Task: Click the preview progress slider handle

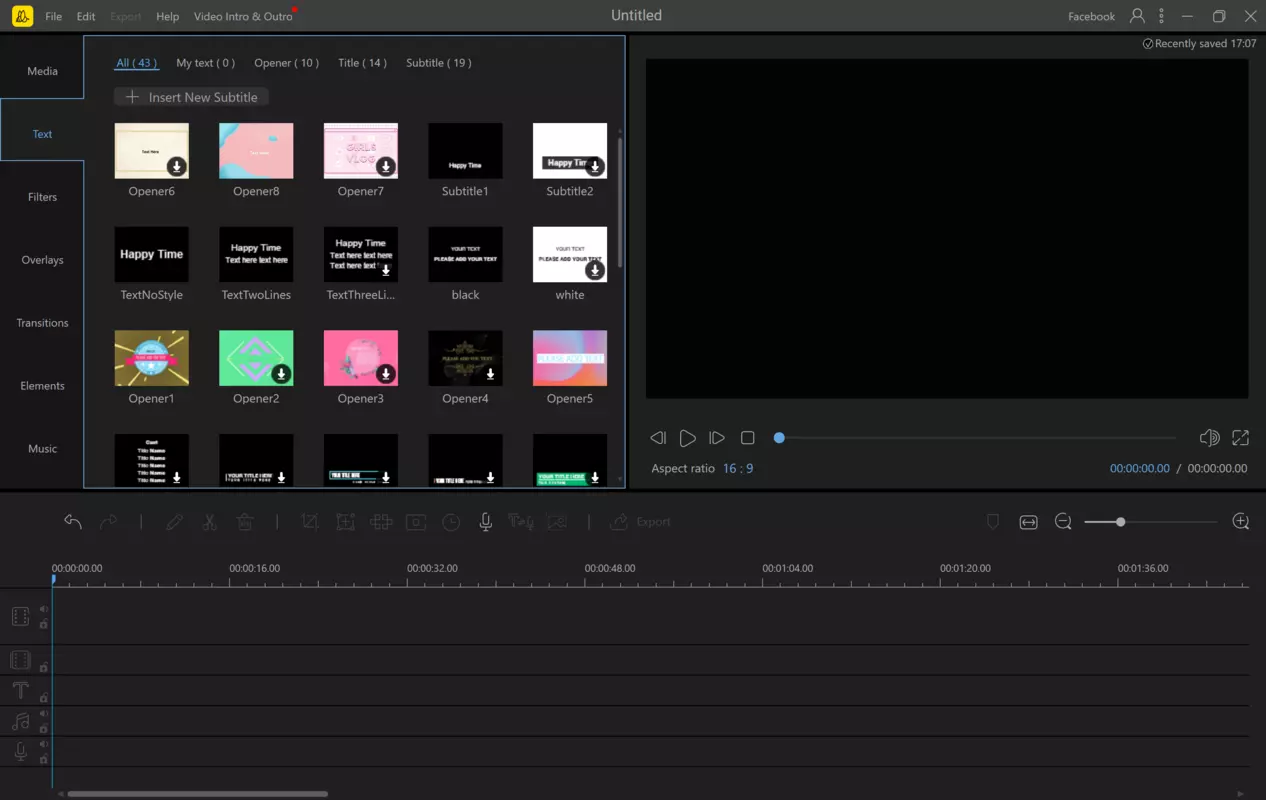Action: coord(779,438)
